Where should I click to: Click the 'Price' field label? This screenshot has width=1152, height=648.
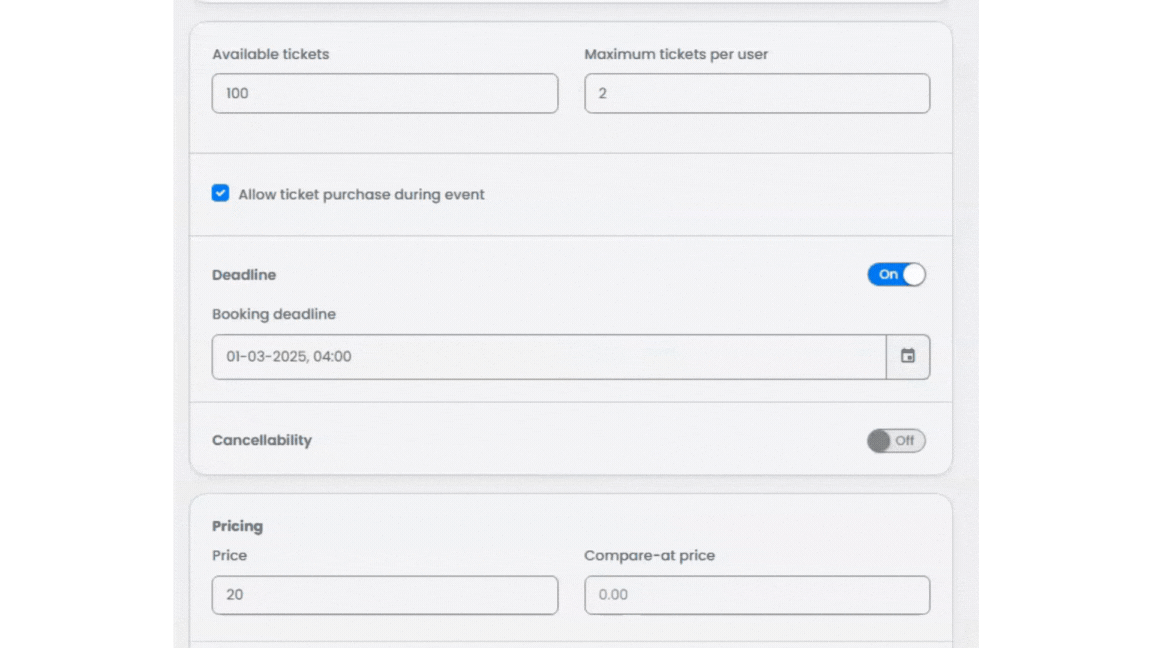point(229,555)
